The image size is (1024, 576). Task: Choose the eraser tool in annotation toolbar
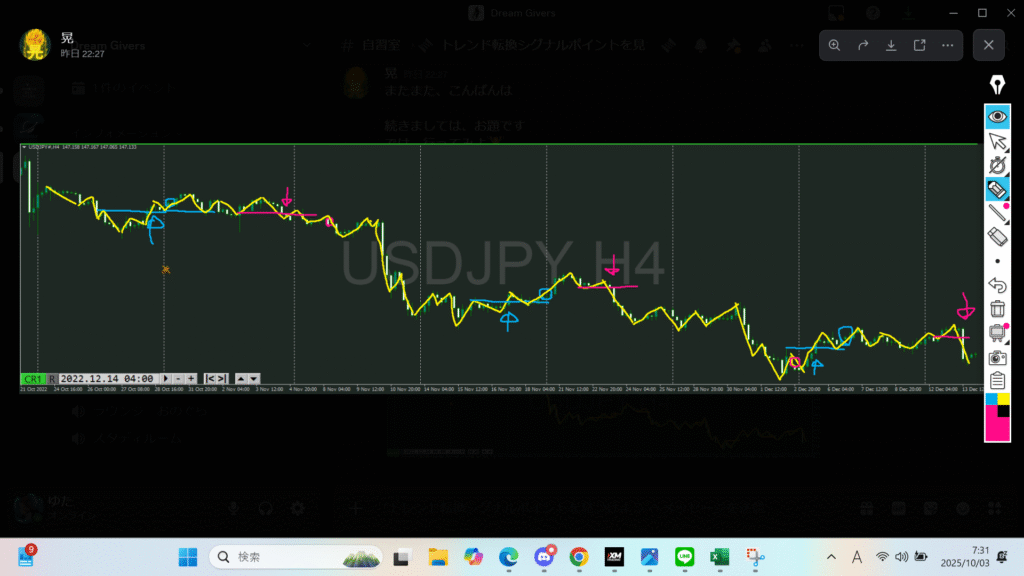[x=997, y=236]
